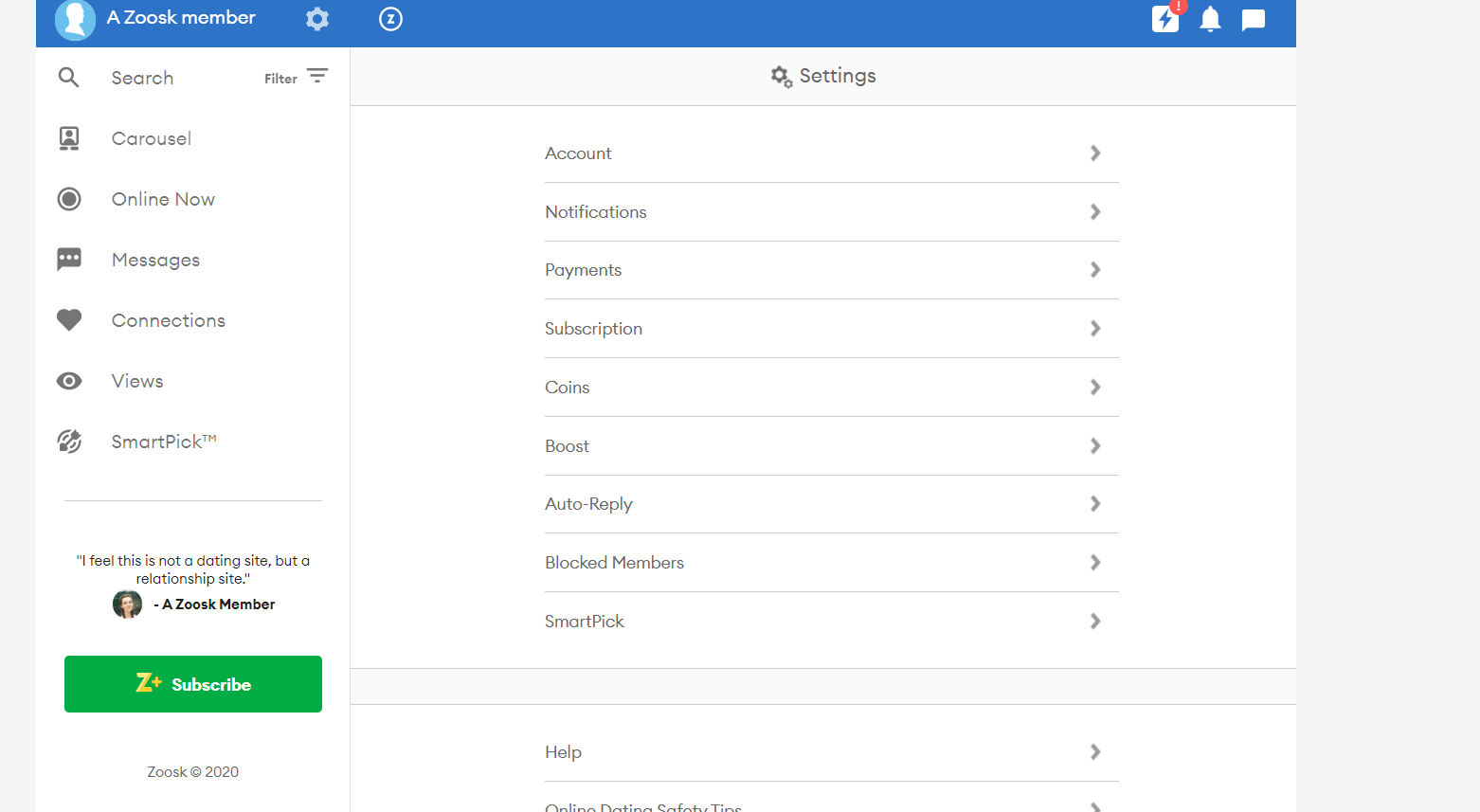This screenshot has height=812, width=1480.
Task: Open Online Now in sidebar
Action: pyautogui.click(x=163, y=199)
